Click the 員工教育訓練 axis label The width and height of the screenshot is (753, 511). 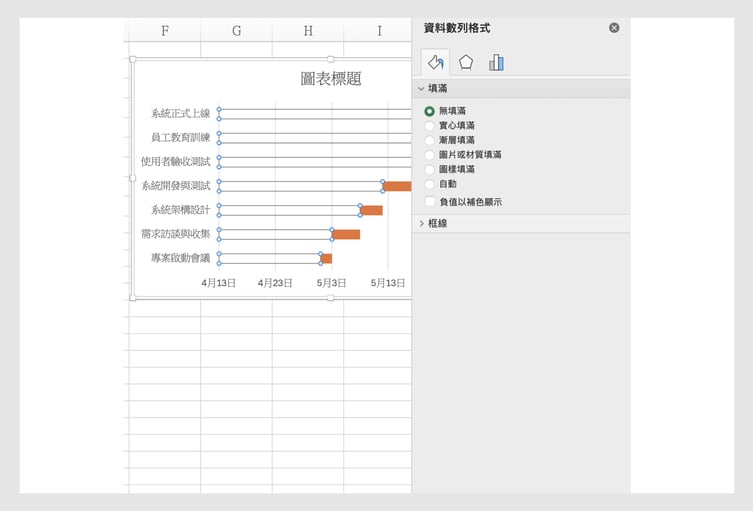coord(181,137)
